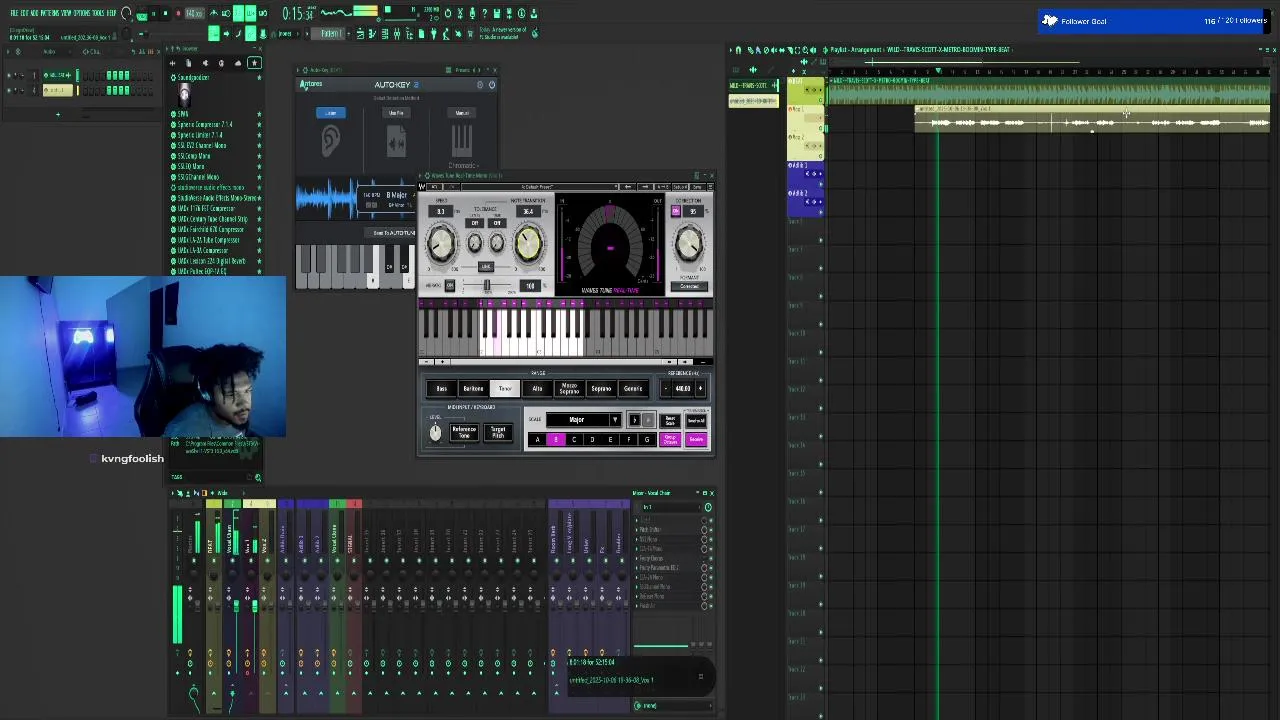The width and height of the screenshot is (1280, 720).
Task: Open Auto-Key settings gear
Action: click(479, 85)
